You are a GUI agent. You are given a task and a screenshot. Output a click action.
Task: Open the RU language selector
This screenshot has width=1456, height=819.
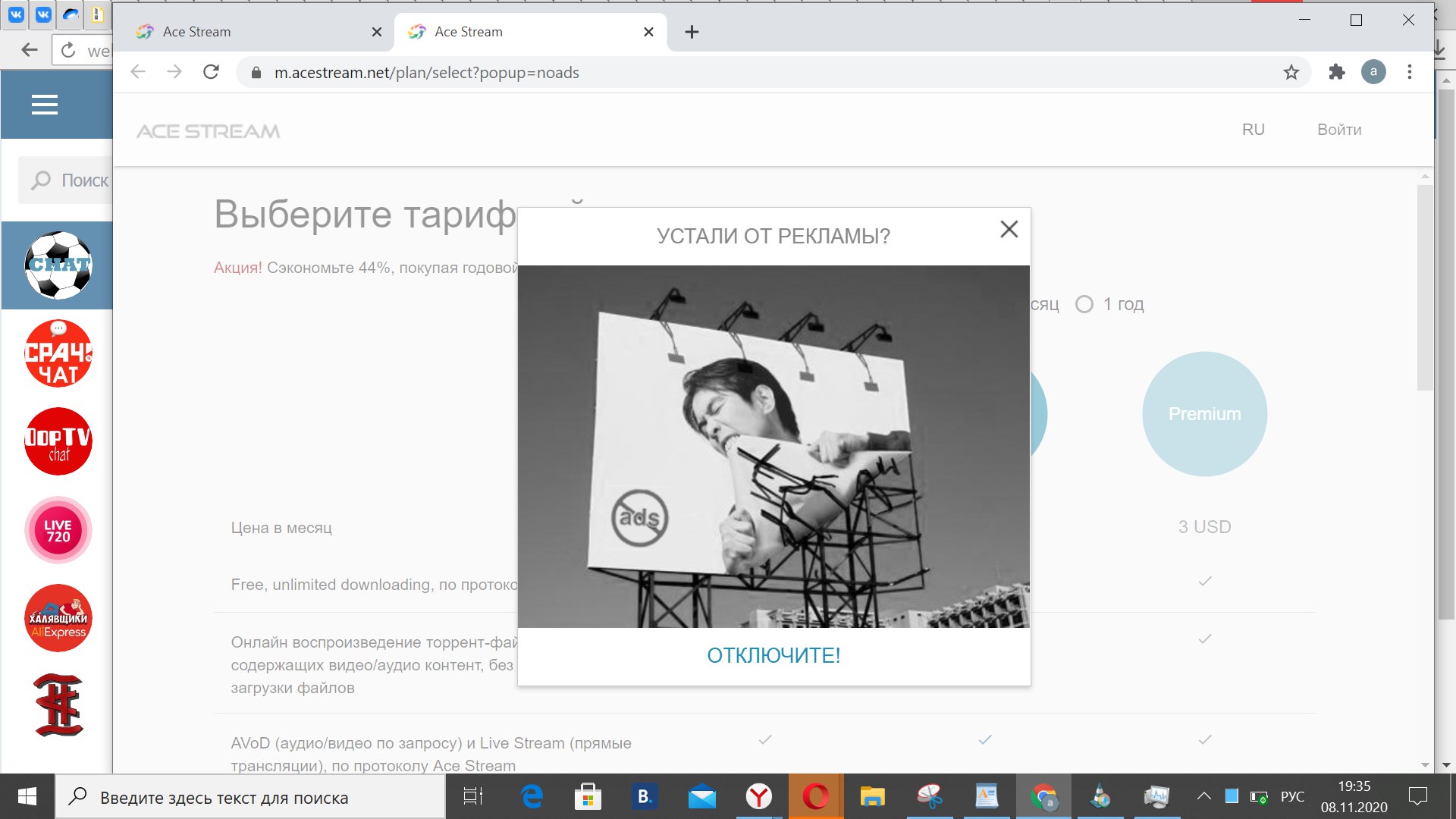tap(1253, 130)
